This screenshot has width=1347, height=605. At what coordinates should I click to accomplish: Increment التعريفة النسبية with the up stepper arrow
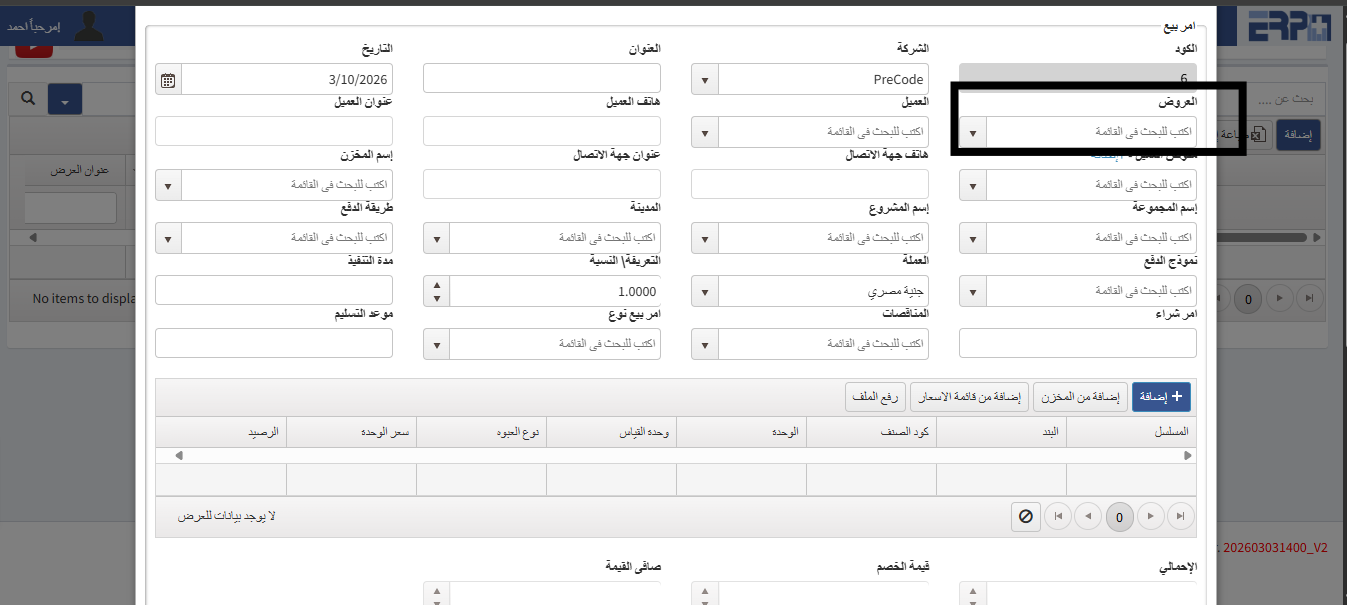click(x=435, y=285)
